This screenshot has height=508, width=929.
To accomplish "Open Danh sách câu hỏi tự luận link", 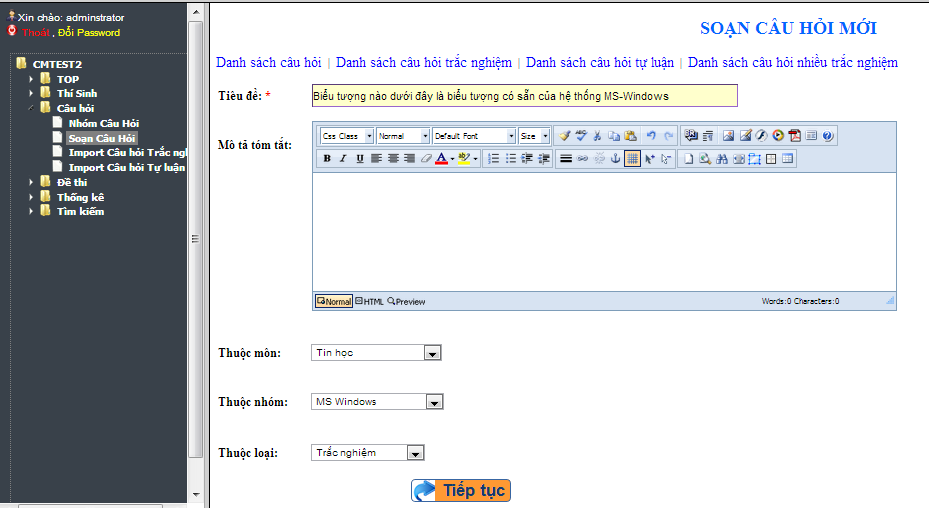I will 600,62.
